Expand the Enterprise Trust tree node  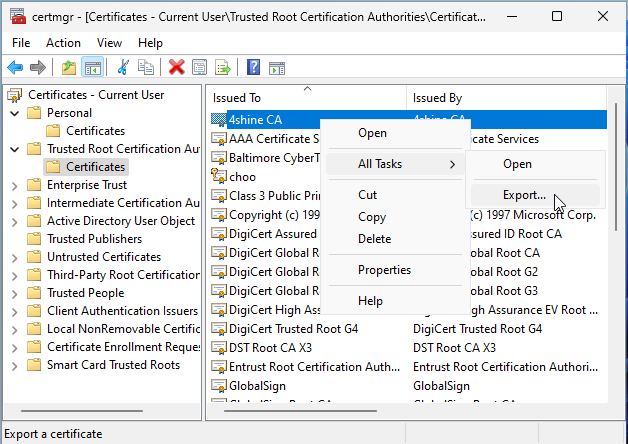(x=15, y=185)
